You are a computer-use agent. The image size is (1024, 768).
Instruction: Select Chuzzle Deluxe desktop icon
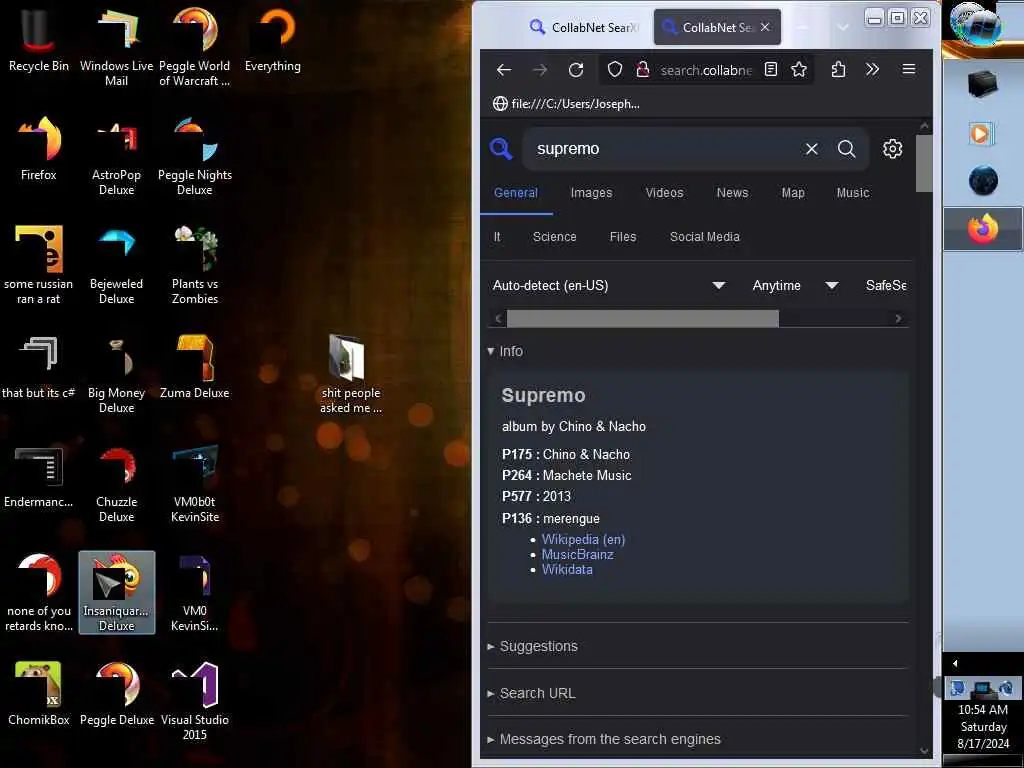(x=116, y=484)
